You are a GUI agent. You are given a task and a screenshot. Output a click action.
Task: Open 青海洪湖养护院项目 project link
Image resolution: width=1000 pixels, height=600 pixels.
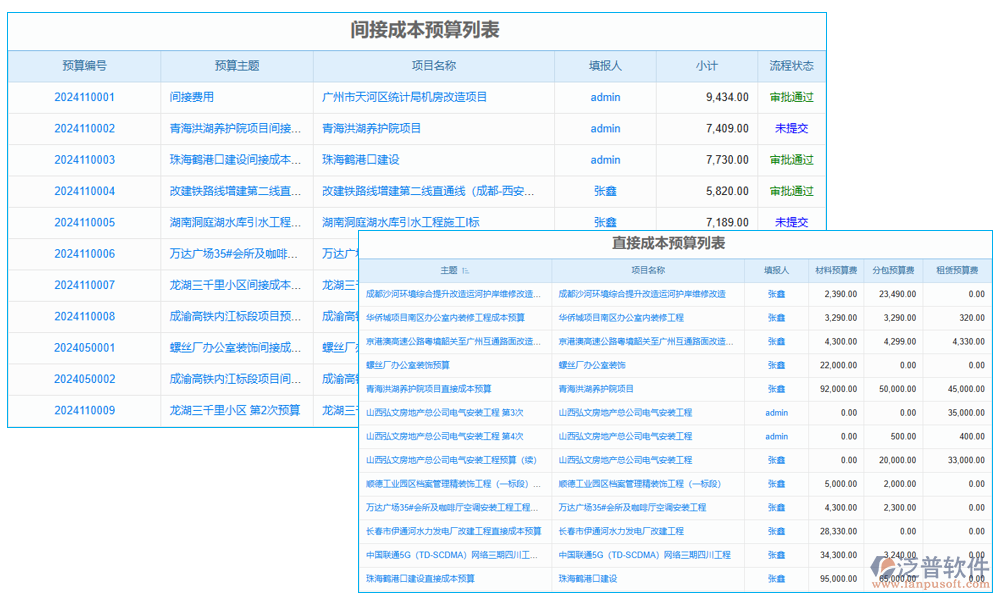click(x=372, y=128)
